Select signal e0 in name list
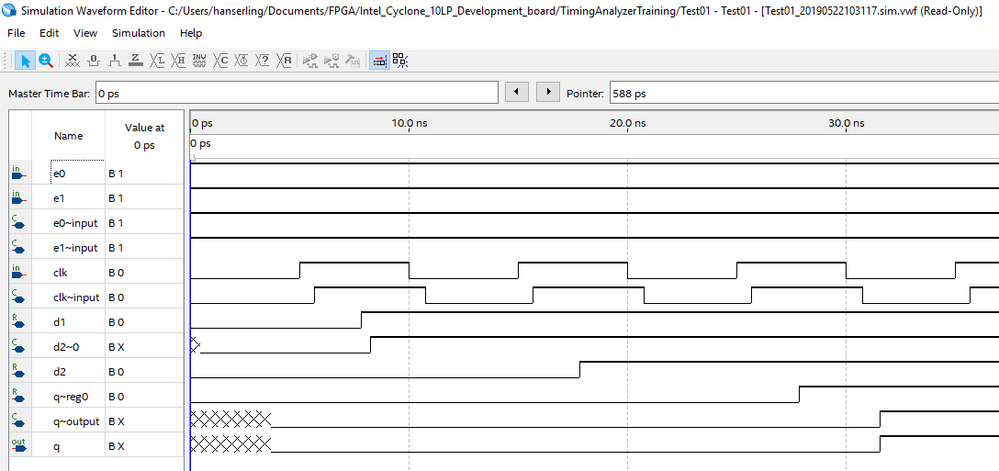The height and width of the screenshot is (471, 999). point(59,173)
